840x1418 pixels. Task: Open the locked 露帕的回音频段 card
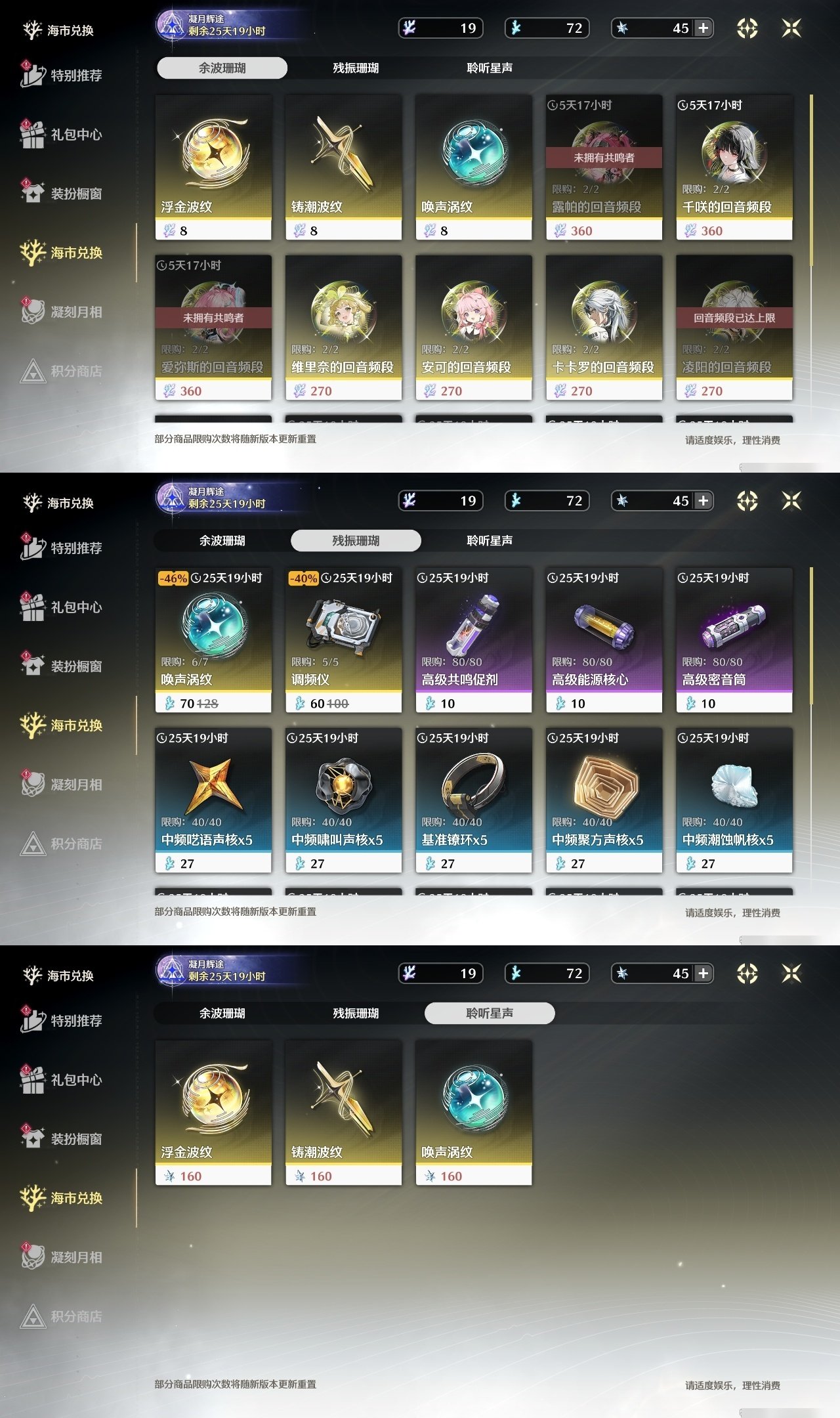point(604,167)
